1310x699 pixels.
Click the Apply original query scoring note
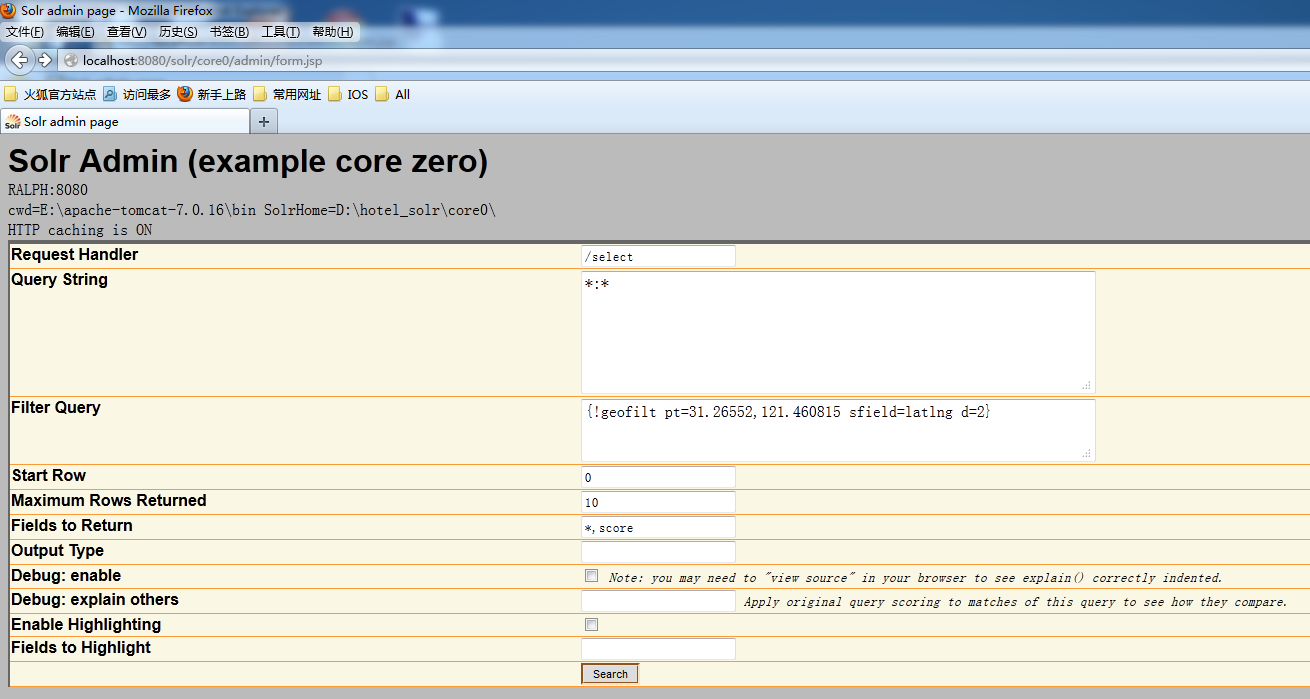[1016, 602]
